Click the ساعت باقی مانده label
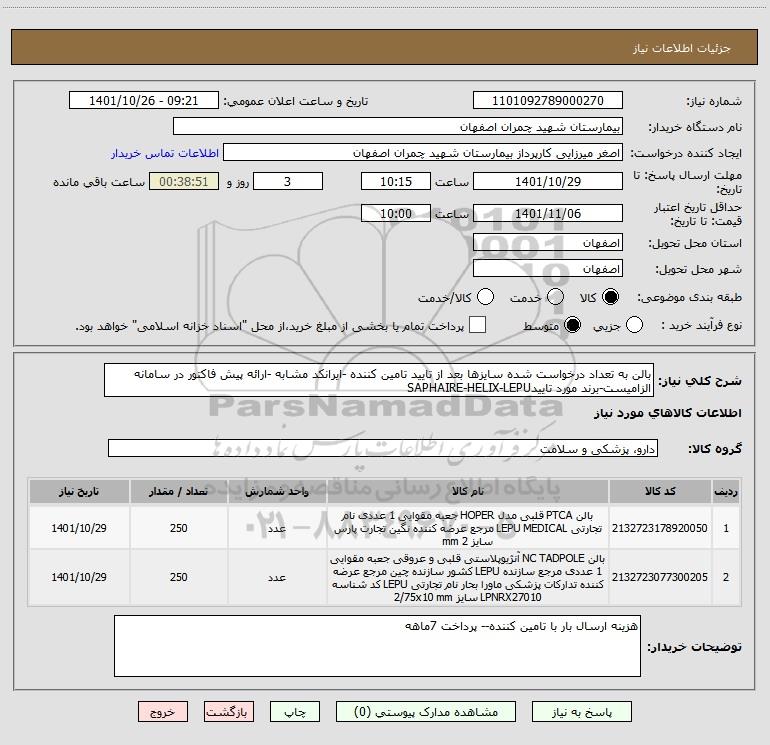 point(99,182)
